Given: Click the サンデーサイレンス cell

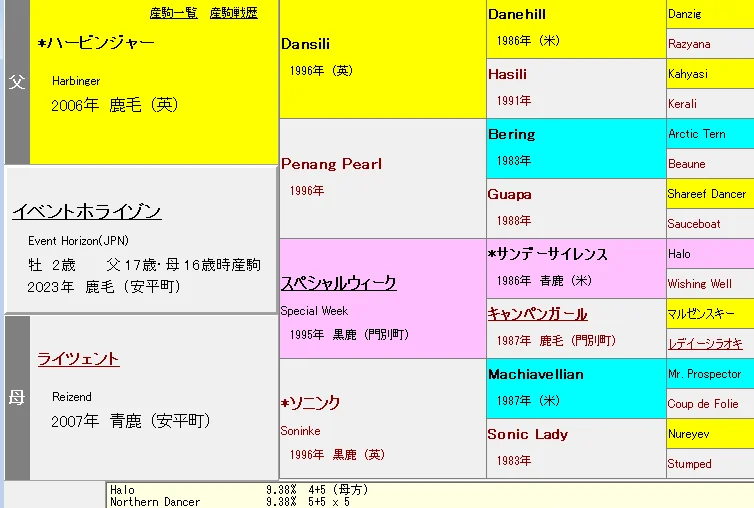Looking at the screenshot, I should (x=547, y=254).
